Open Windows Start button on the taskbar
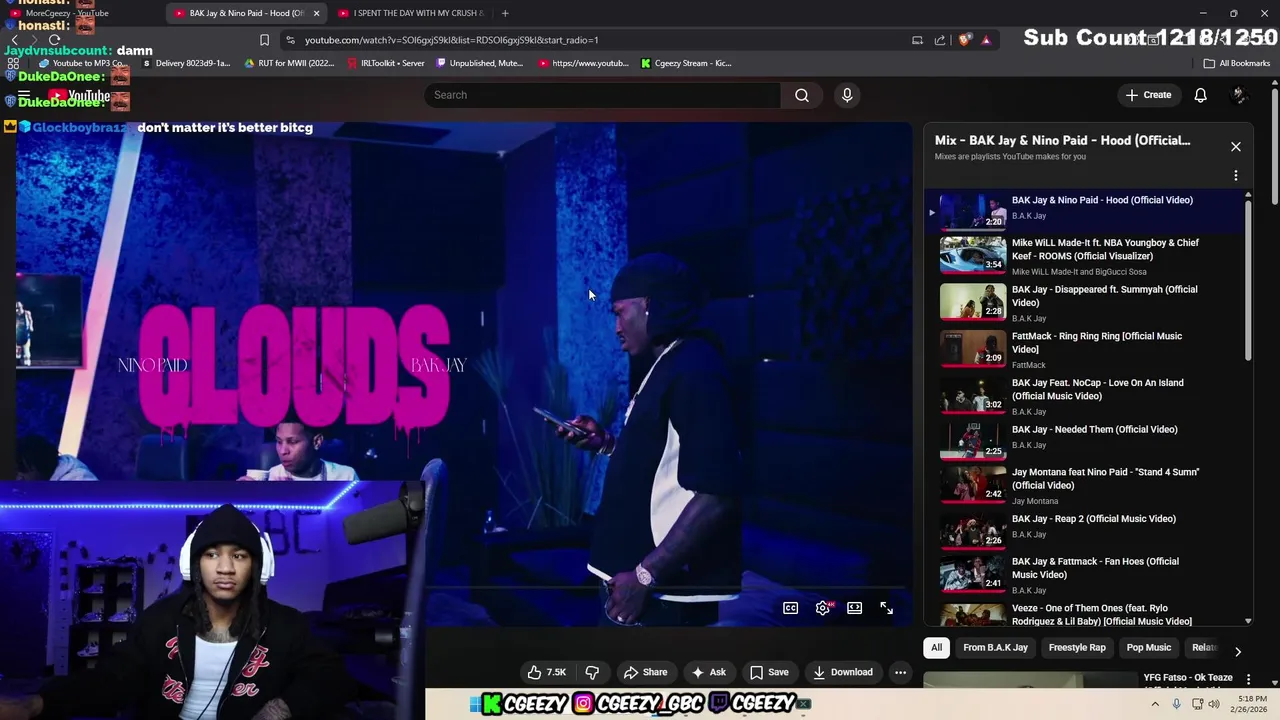 coord(477,704)
